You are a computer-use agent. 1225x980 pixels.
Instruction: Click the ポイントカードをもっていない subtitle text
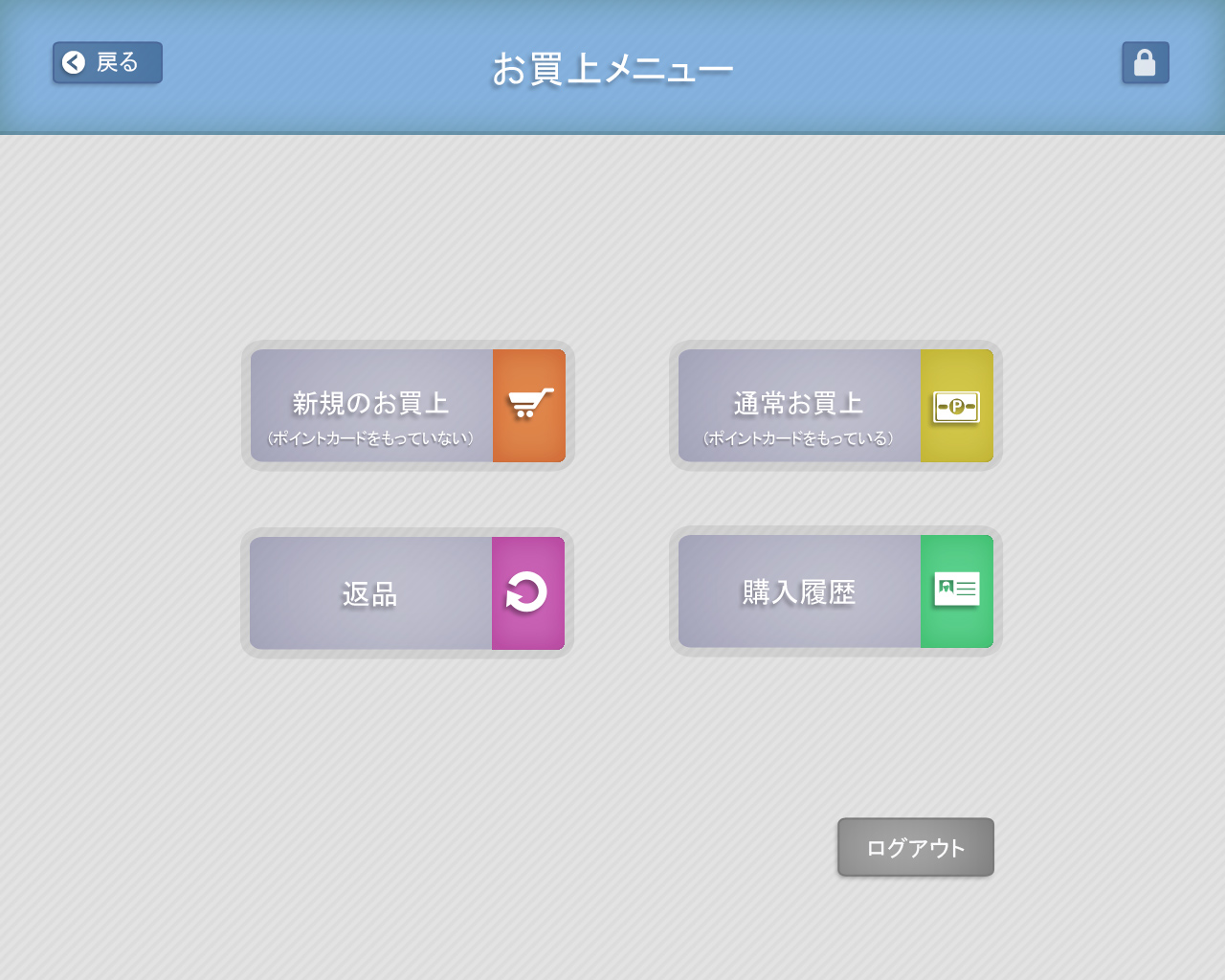[370, 438]
